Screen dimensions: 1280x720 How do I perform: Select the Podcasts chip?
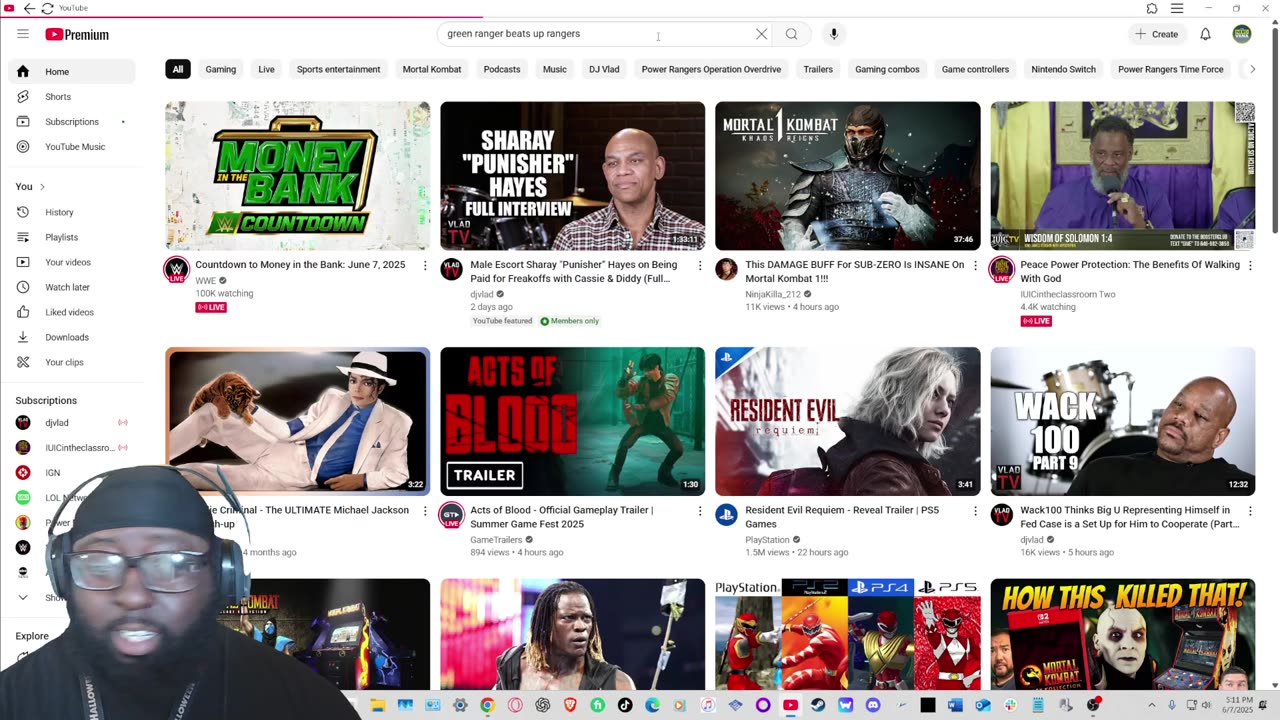(502, 69)
